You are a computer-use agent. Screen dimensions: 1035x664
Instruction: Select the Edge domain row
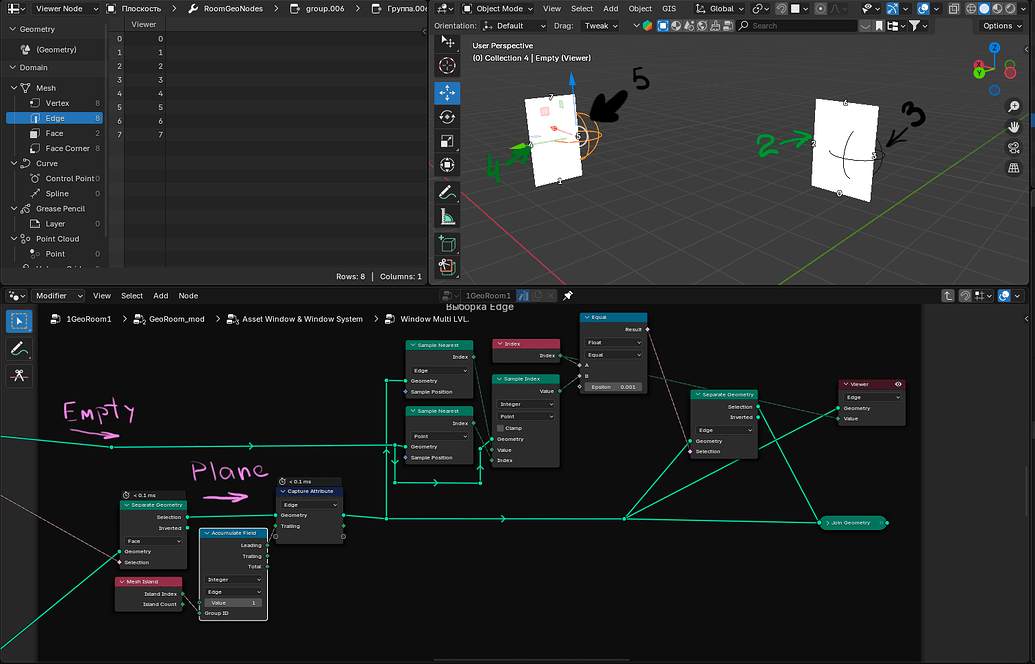55,118
